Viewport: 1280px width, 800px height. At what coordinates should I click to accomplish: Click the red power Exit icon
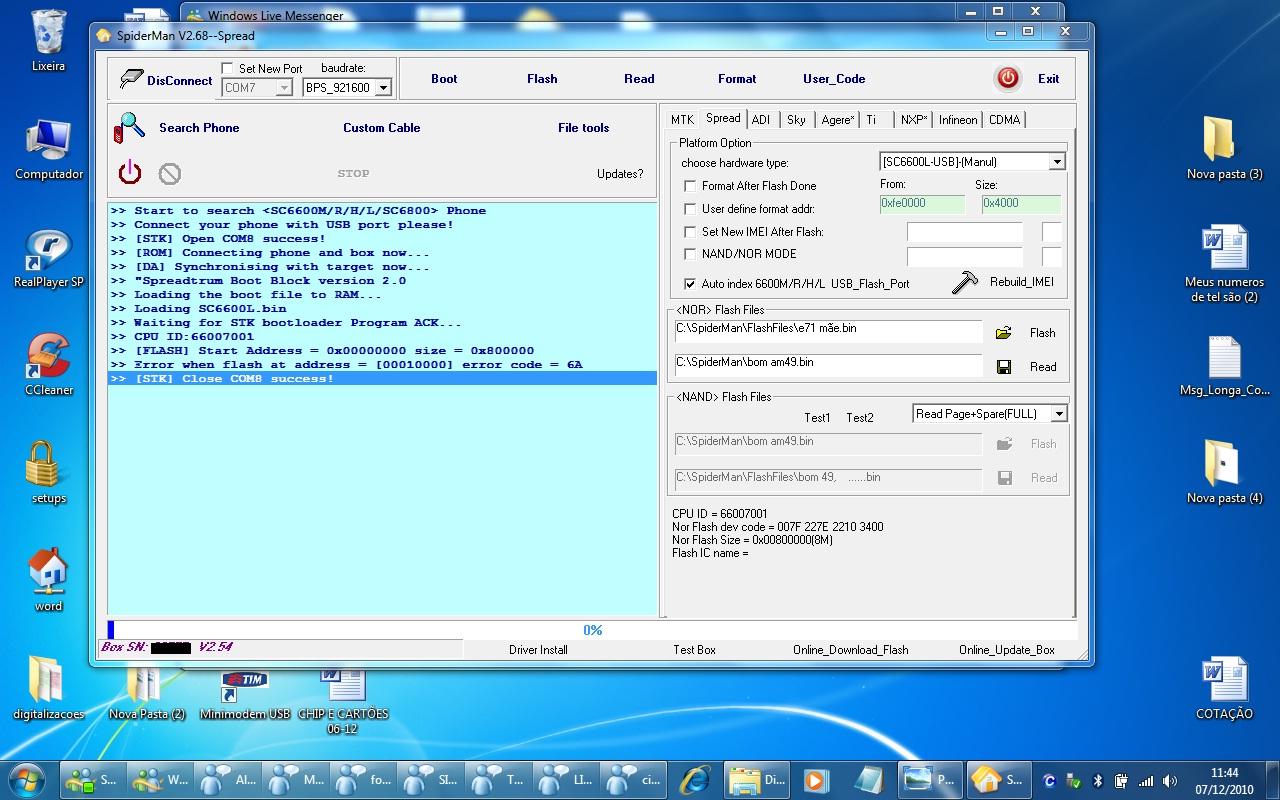click(x=1007, y=78)
